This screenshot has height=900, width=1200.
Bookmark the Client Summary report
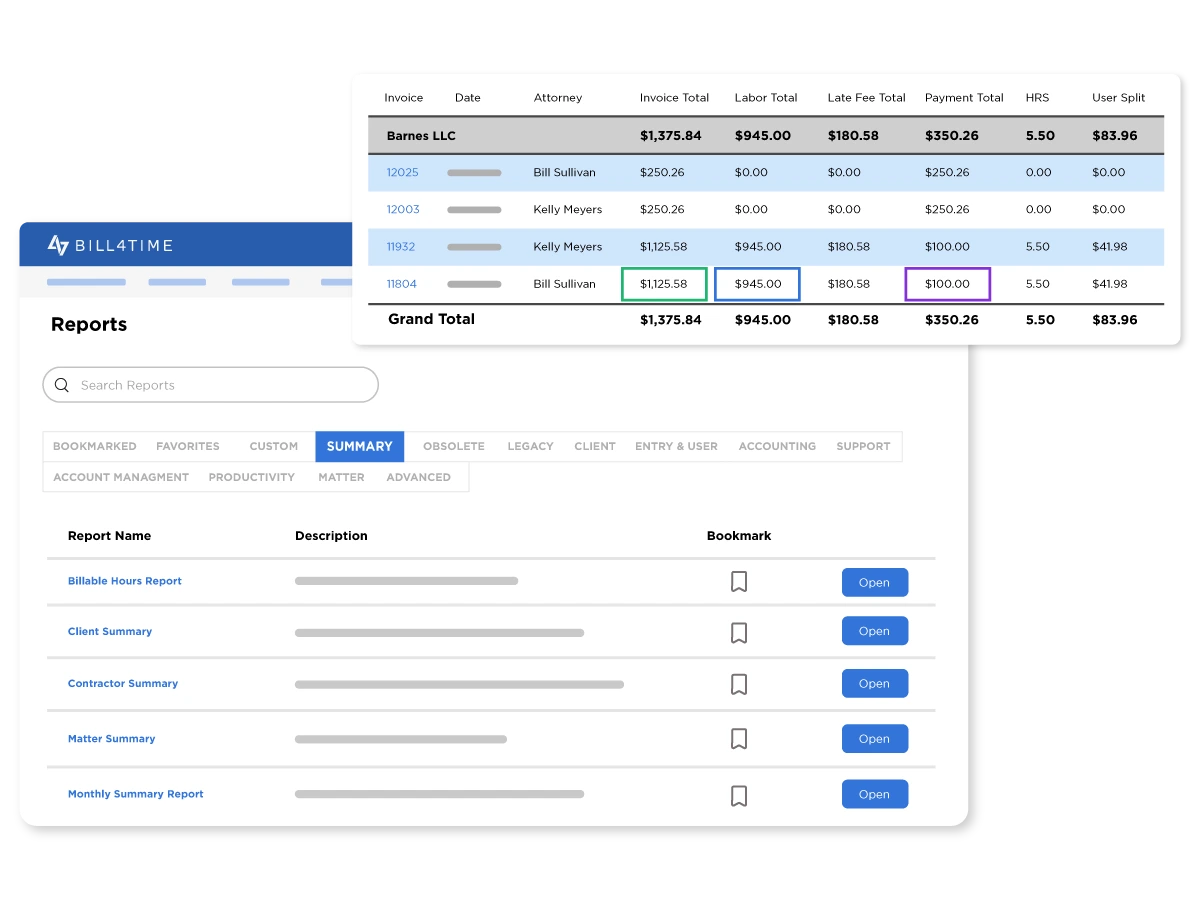pos(739,633)
